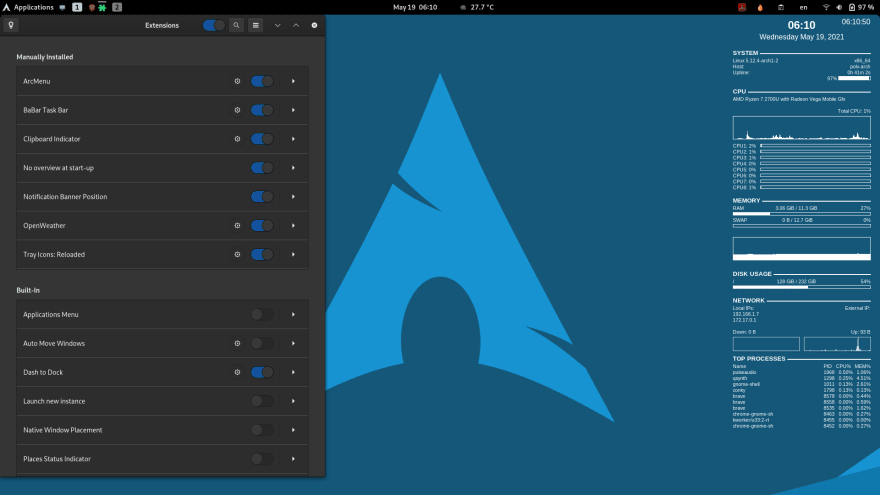Expand No overview at start-up details arrow
The height and width of the screenshot is (495, 880).
(293, 168)
